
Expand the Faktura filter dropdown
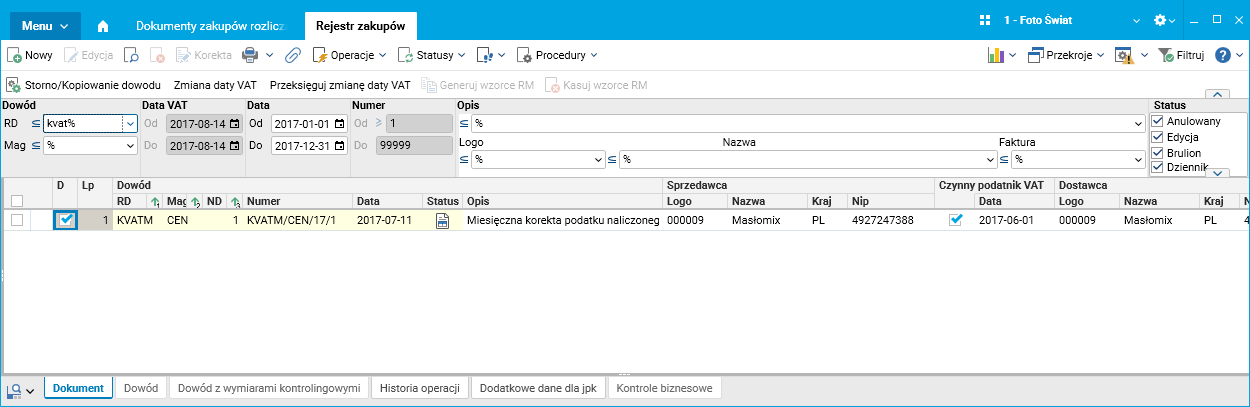coord(1139,159)
